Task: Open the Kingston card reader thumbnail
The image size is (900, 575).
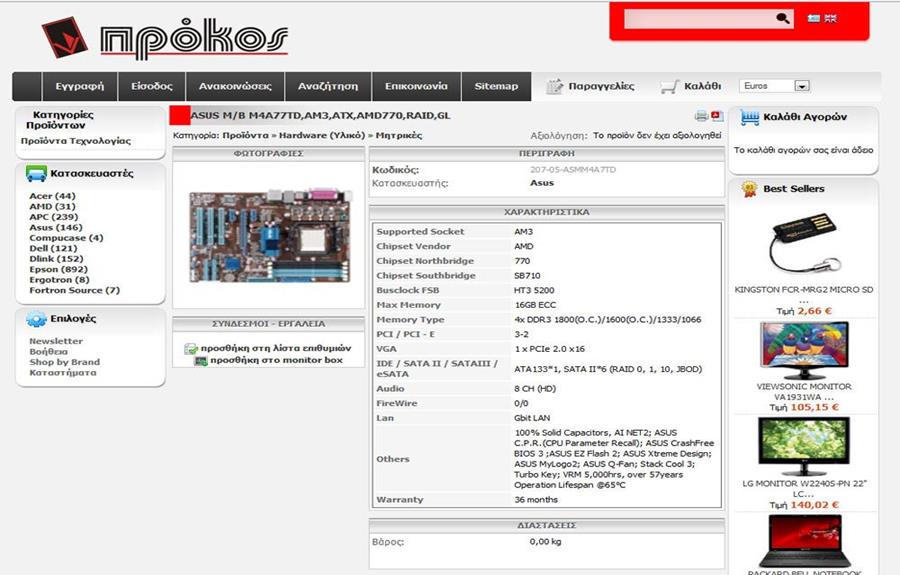Action: pos(804,243)
